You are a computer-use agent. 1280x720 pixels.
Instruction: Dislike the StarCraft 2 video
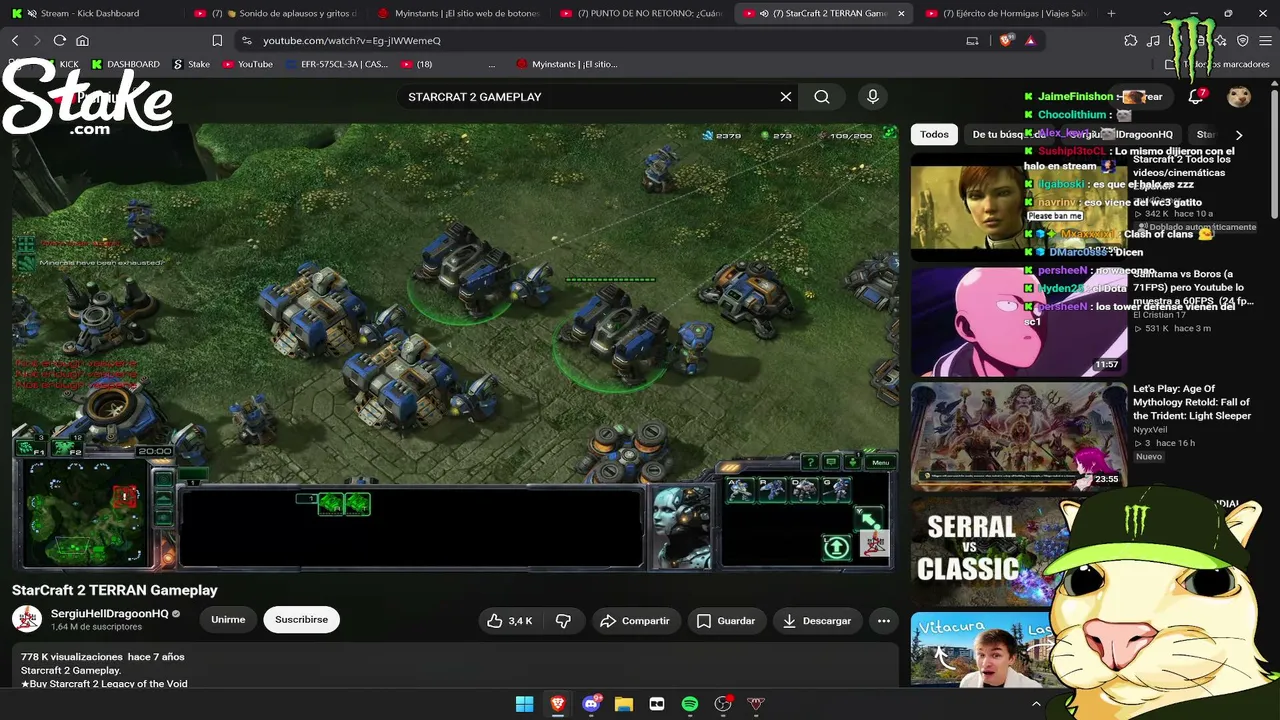(x=563, y=621)
